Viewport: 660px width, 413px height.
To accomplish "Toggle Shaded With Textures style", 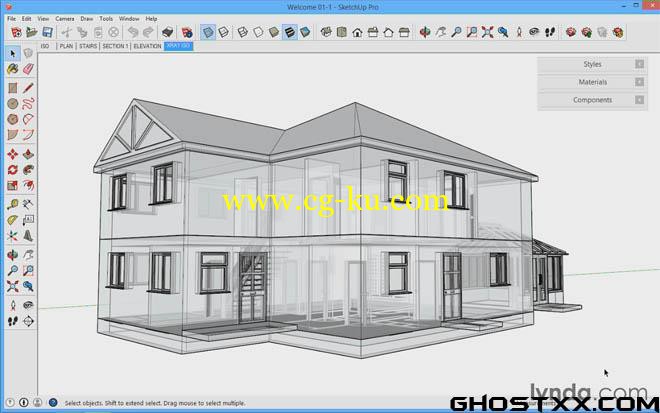I will 289,32.
